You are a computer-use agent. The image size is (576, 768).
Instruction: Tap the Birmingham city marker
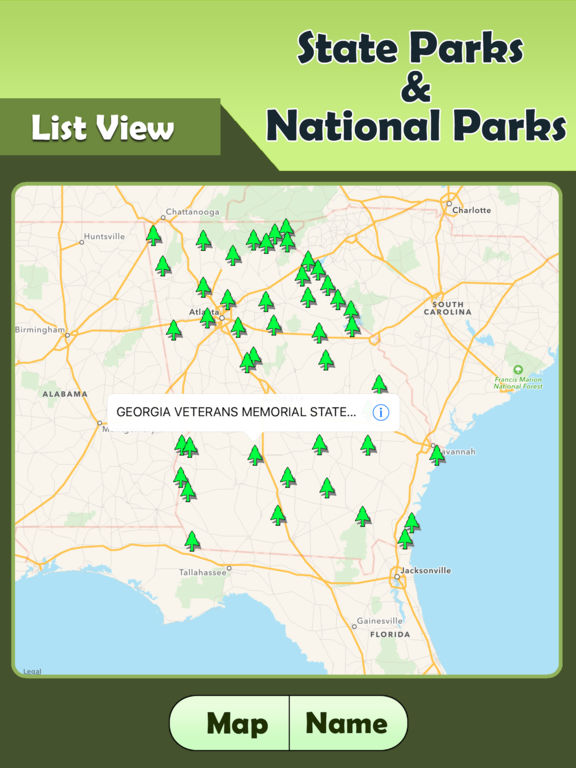pyautogui.click(x=68, y=335)
